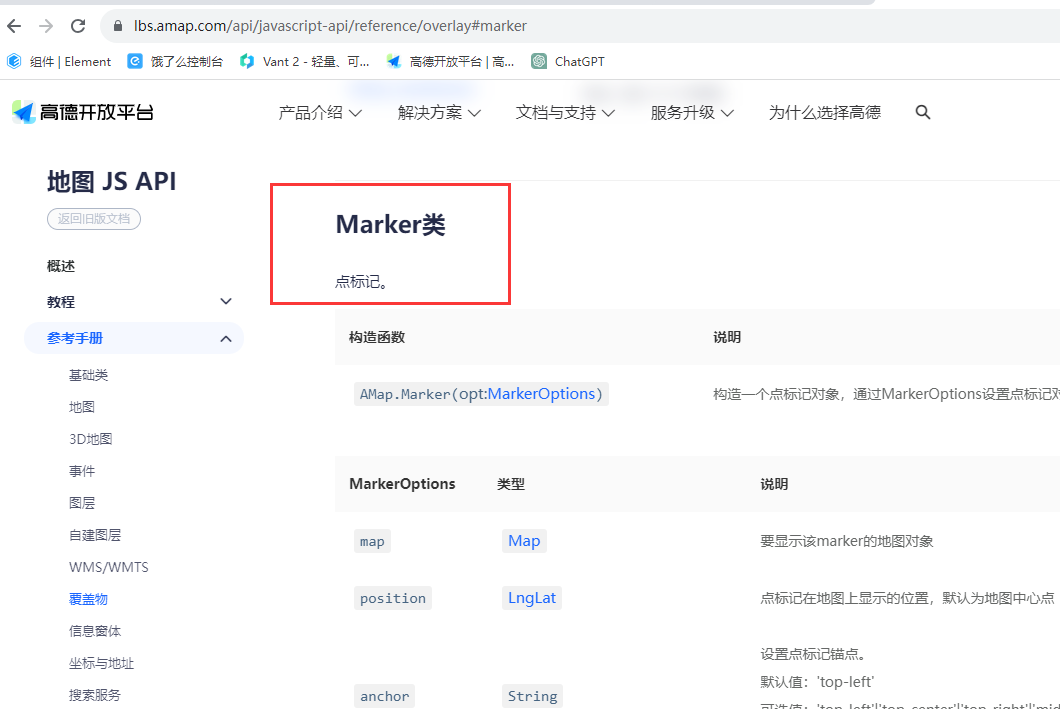The height and width of the screenshot is (709, 1060).
Task: Click the browser forward arrow
Action: tap(47, 26)
